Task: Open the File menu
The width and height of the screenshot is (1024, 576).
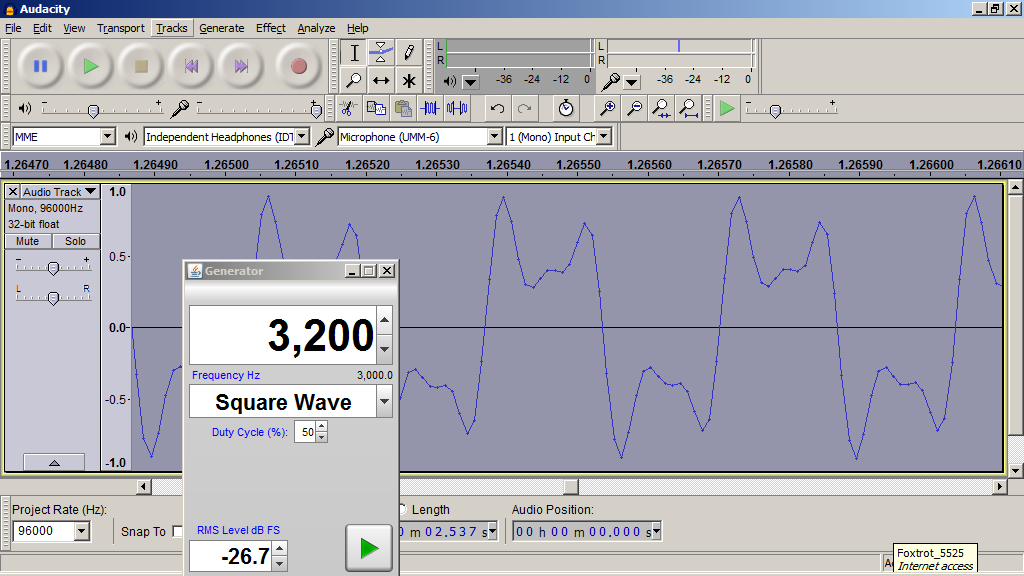Action: (13, 28)
